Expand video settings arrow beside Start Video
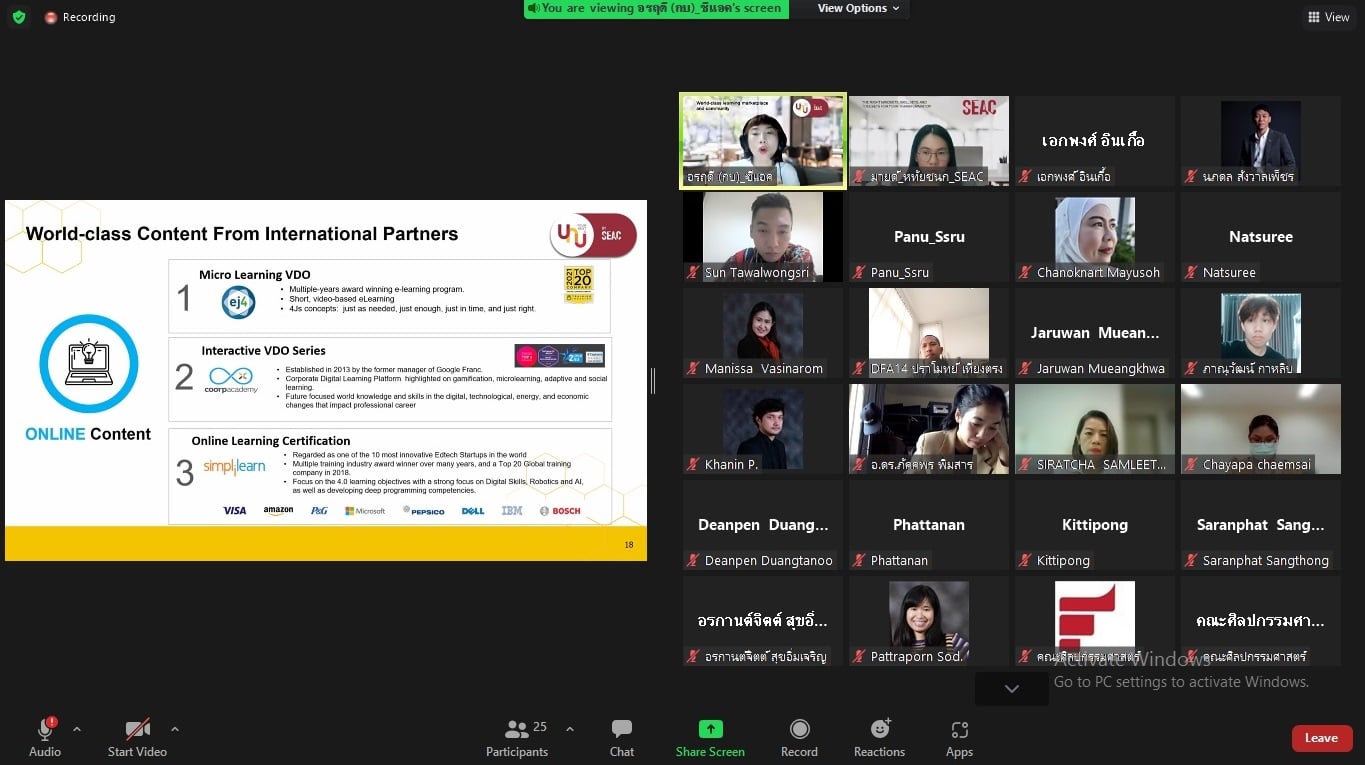 point(175,729)
